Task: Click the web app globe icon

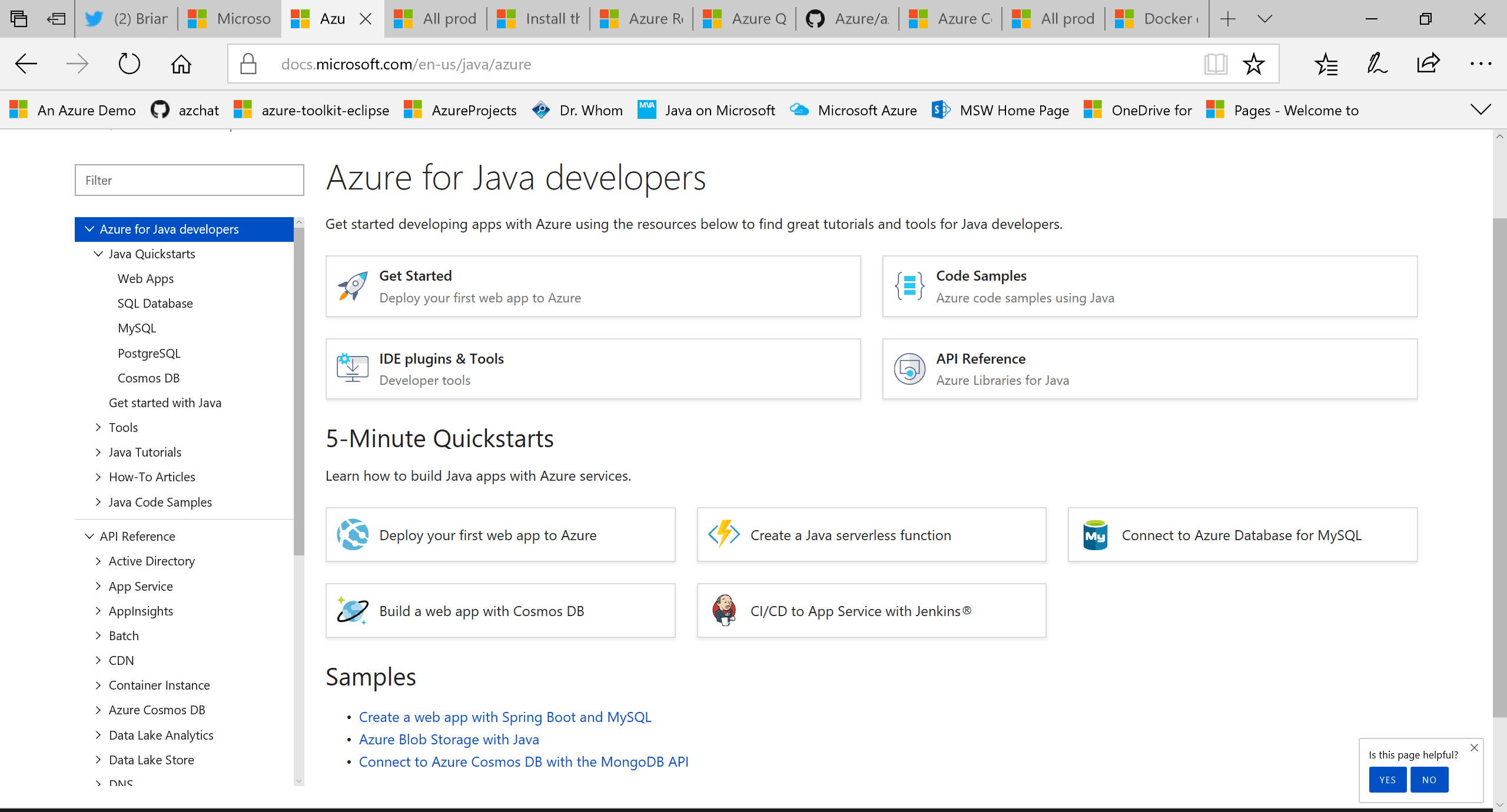Action: pyautogui.click(x=353, y=534)
